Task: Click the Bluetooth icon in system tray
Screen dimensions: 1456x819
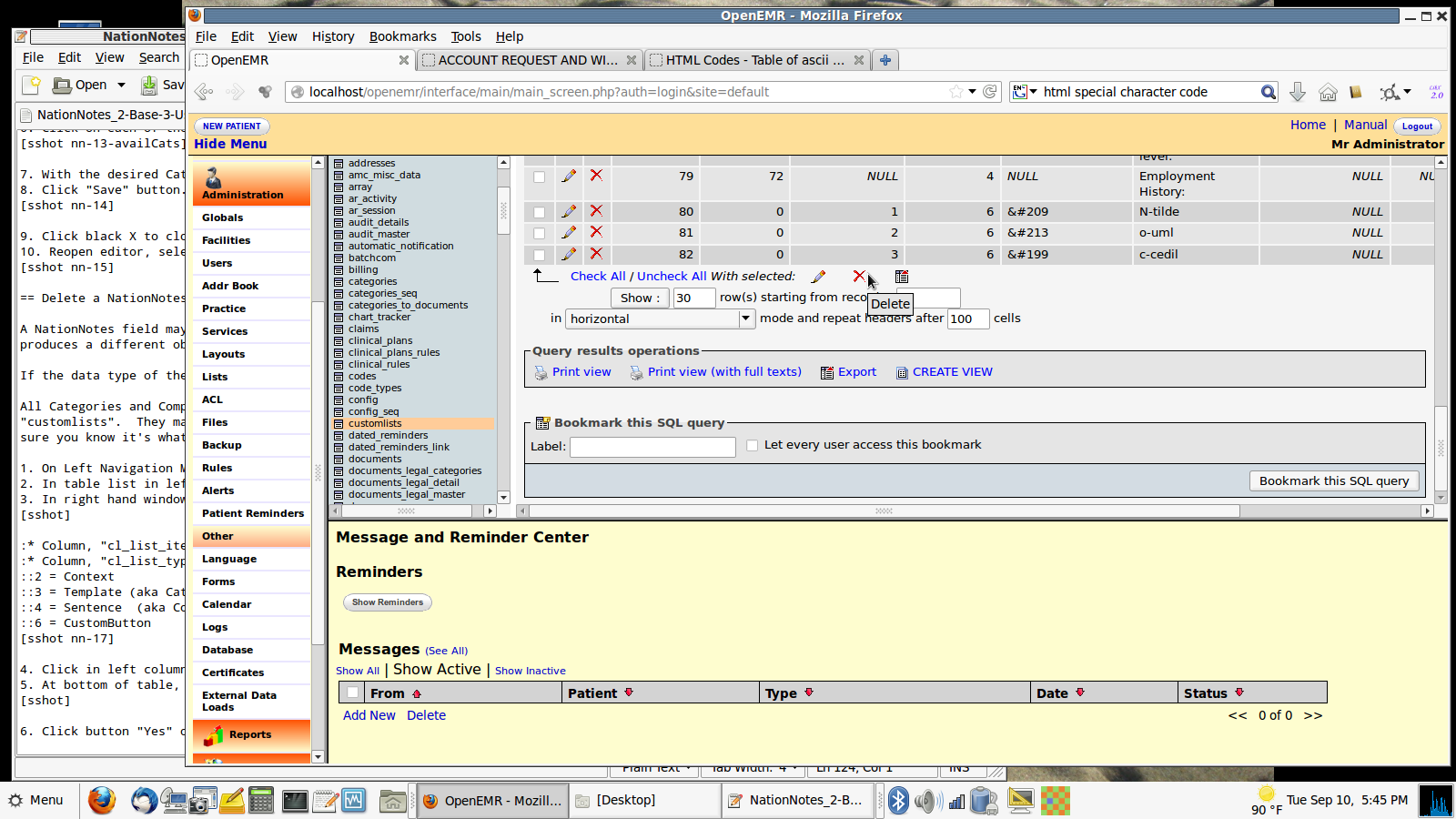Action: (898, 801)
